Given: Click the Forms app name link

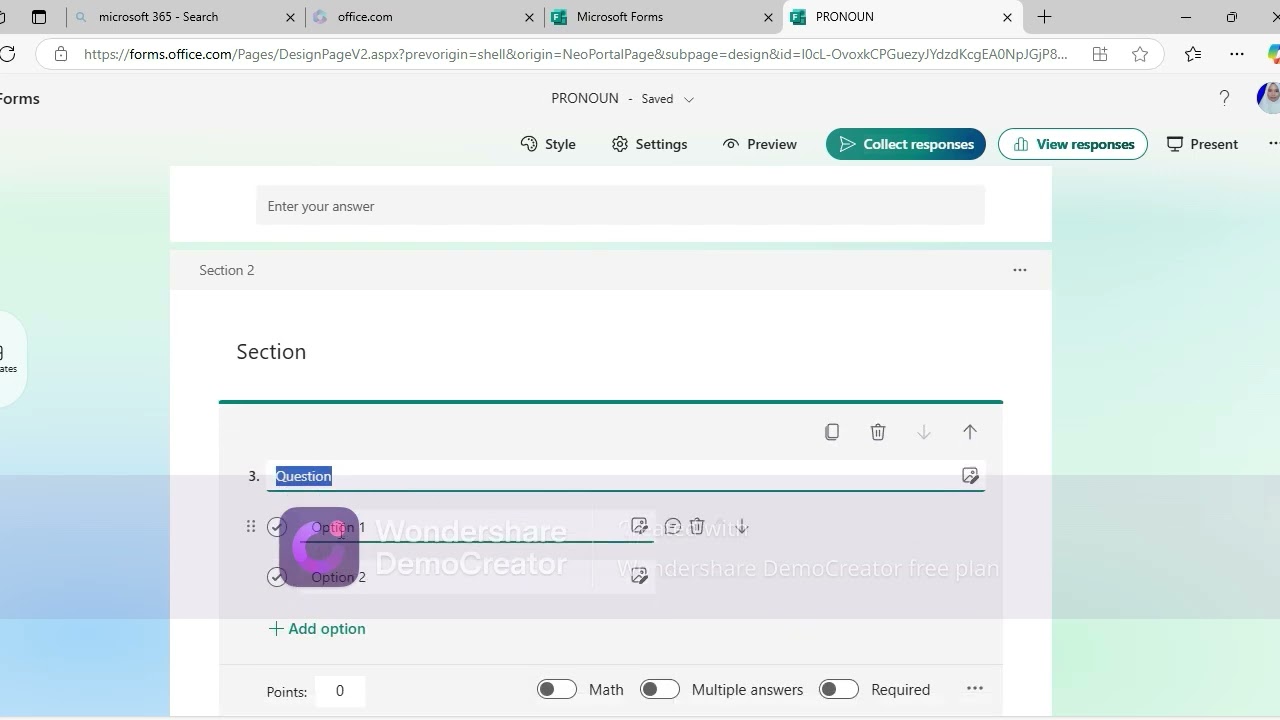Looking at the screenshot, I should (x=20, y=98).
